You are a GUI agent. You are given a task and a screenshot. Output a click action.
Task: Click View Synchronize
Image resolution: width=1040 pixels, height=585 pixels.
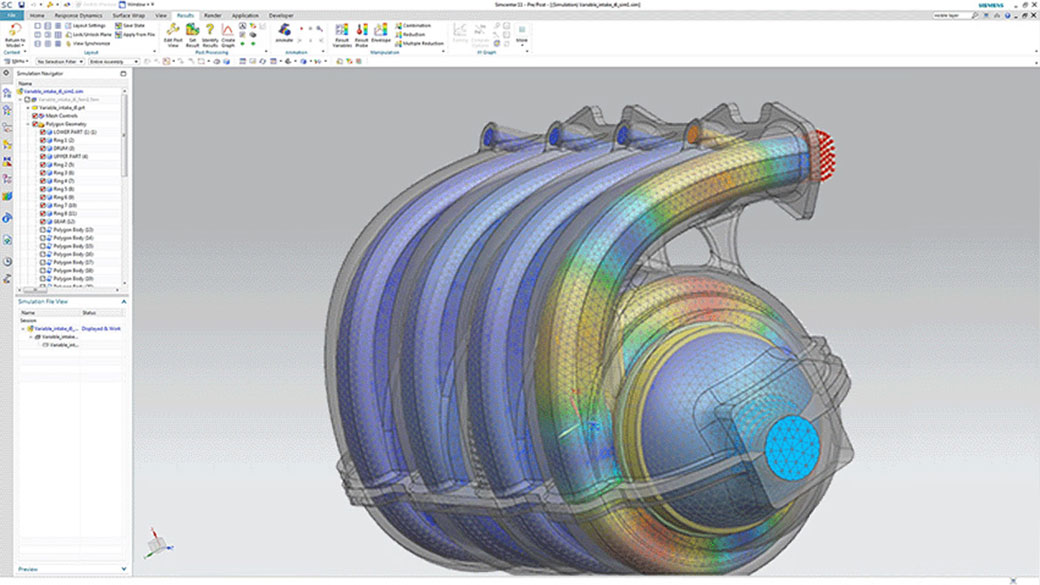pos(88,43)
